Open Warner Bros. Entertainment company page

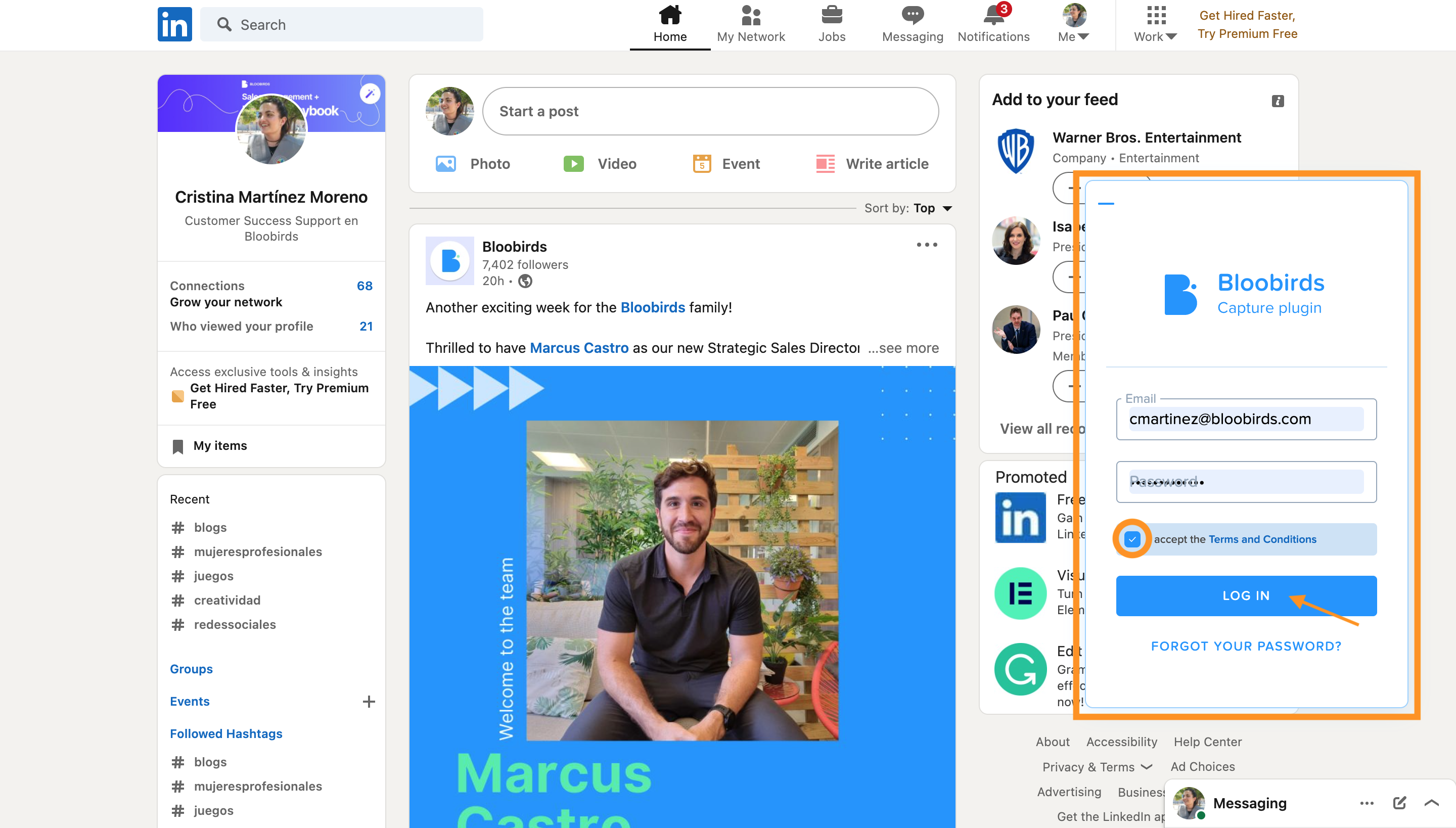[1147, 137]
